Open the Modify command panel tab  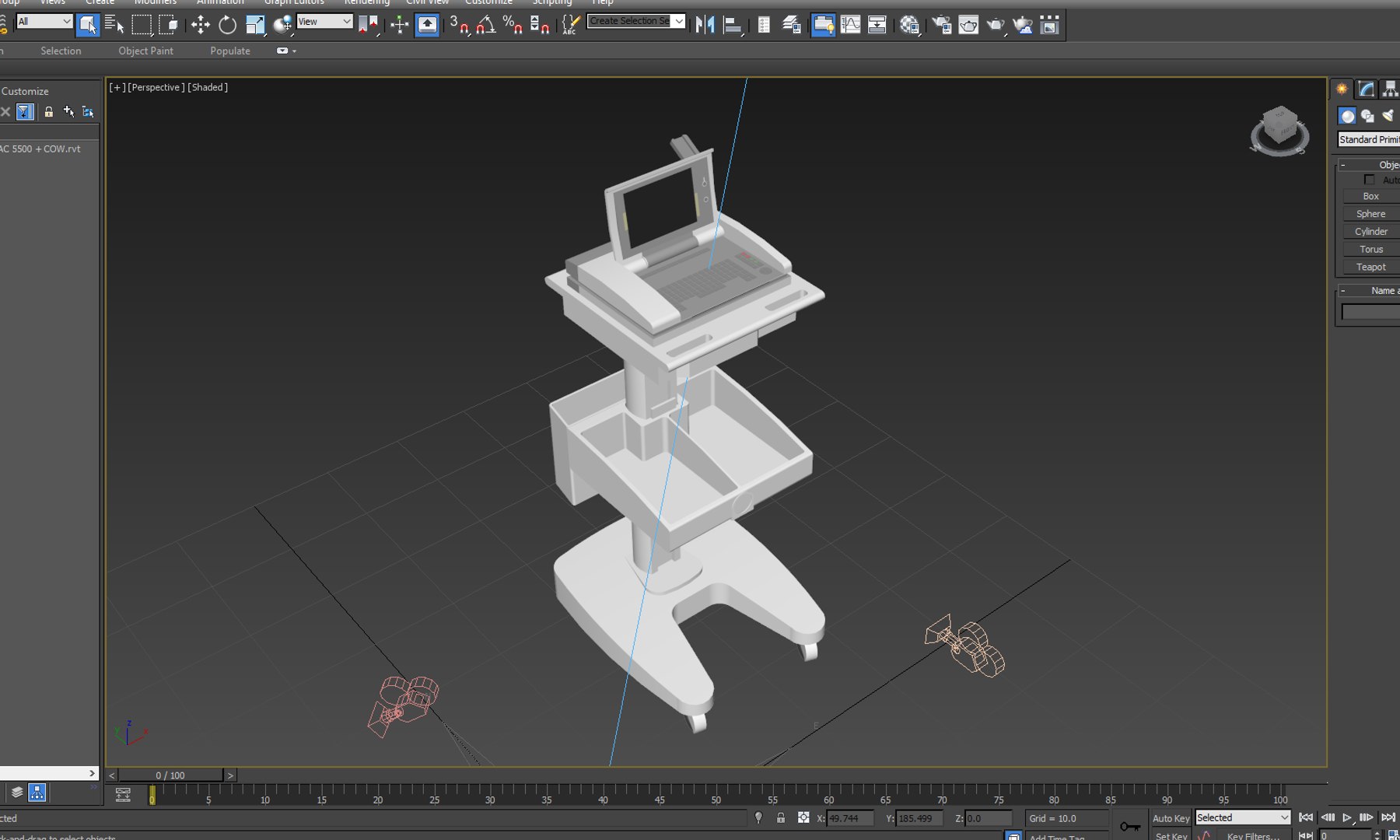tap(1367, 89)
